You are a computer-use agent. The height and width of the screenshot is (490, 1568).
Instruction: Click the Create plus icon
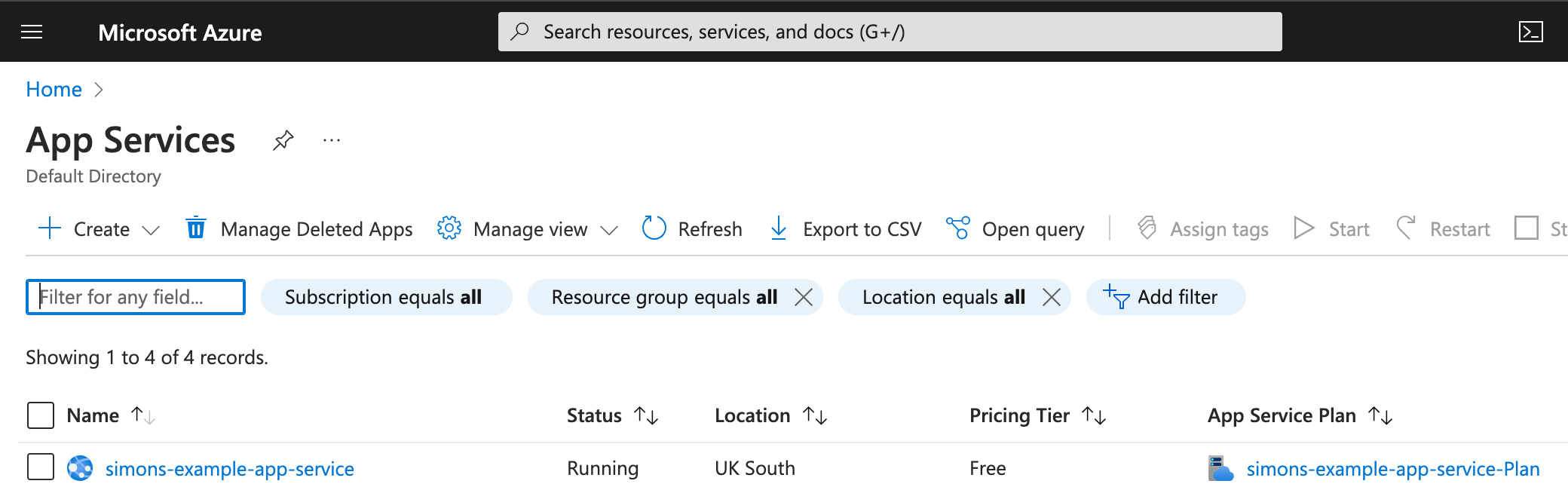click(49, 228)
